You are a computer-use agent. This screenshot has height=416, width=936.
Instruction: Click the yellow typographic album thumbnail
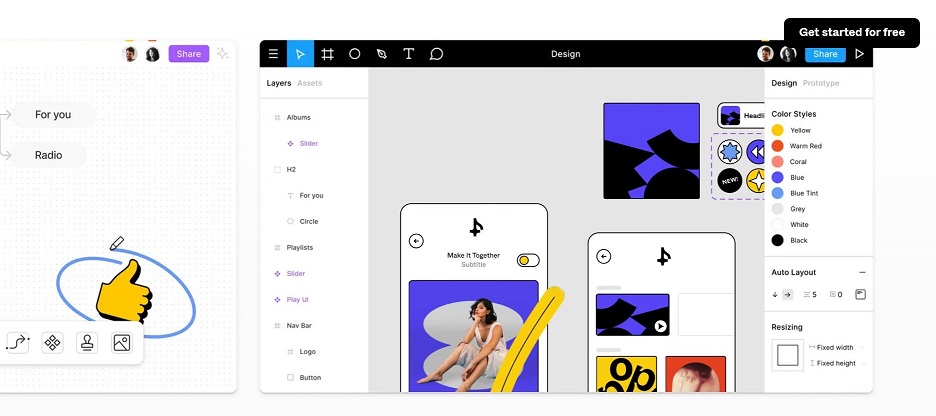[x=626, y=374]
